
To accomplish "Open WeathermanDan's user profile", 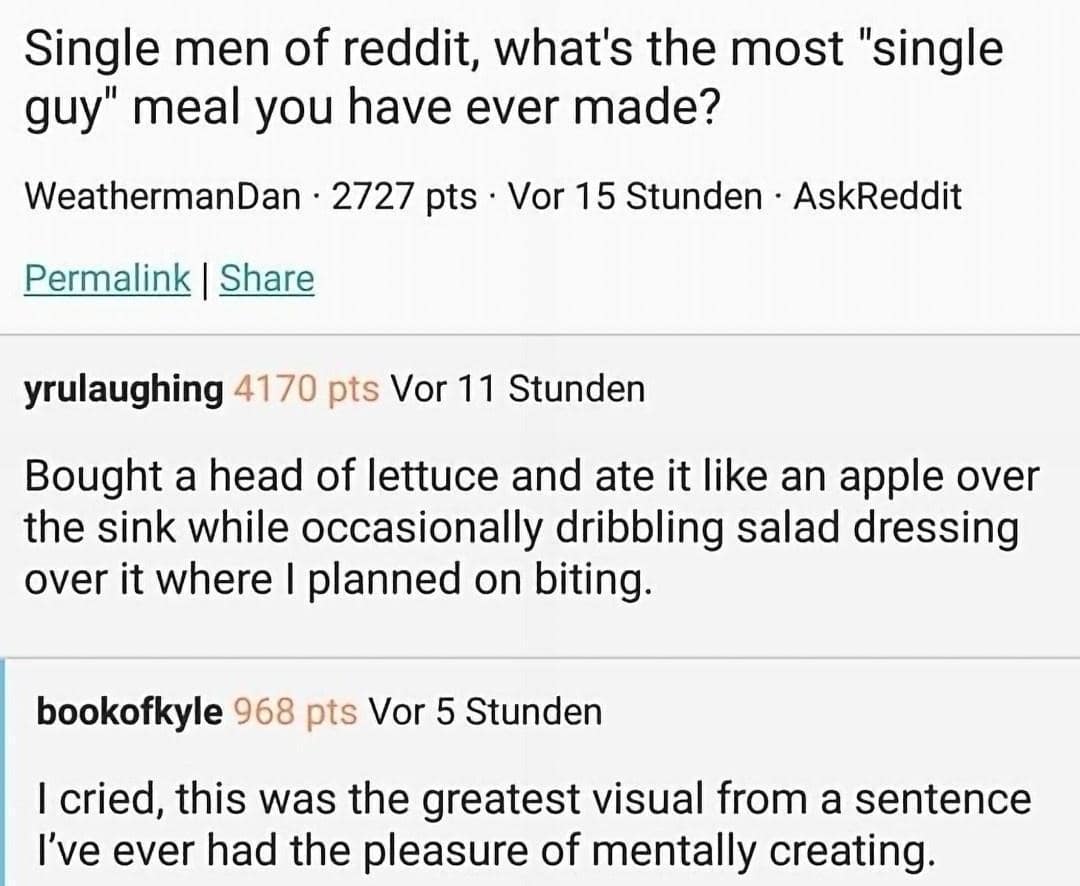I will tap(162, 196).
